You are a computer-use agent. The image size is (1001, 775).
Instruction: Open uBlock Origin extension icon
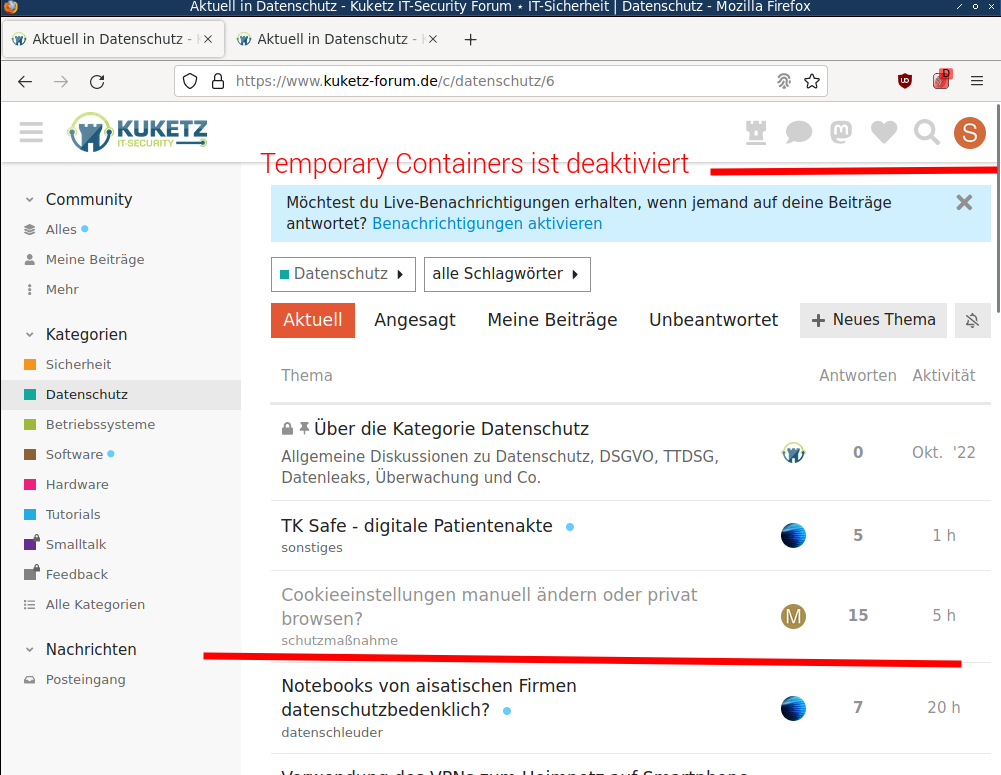pos(905,81)
